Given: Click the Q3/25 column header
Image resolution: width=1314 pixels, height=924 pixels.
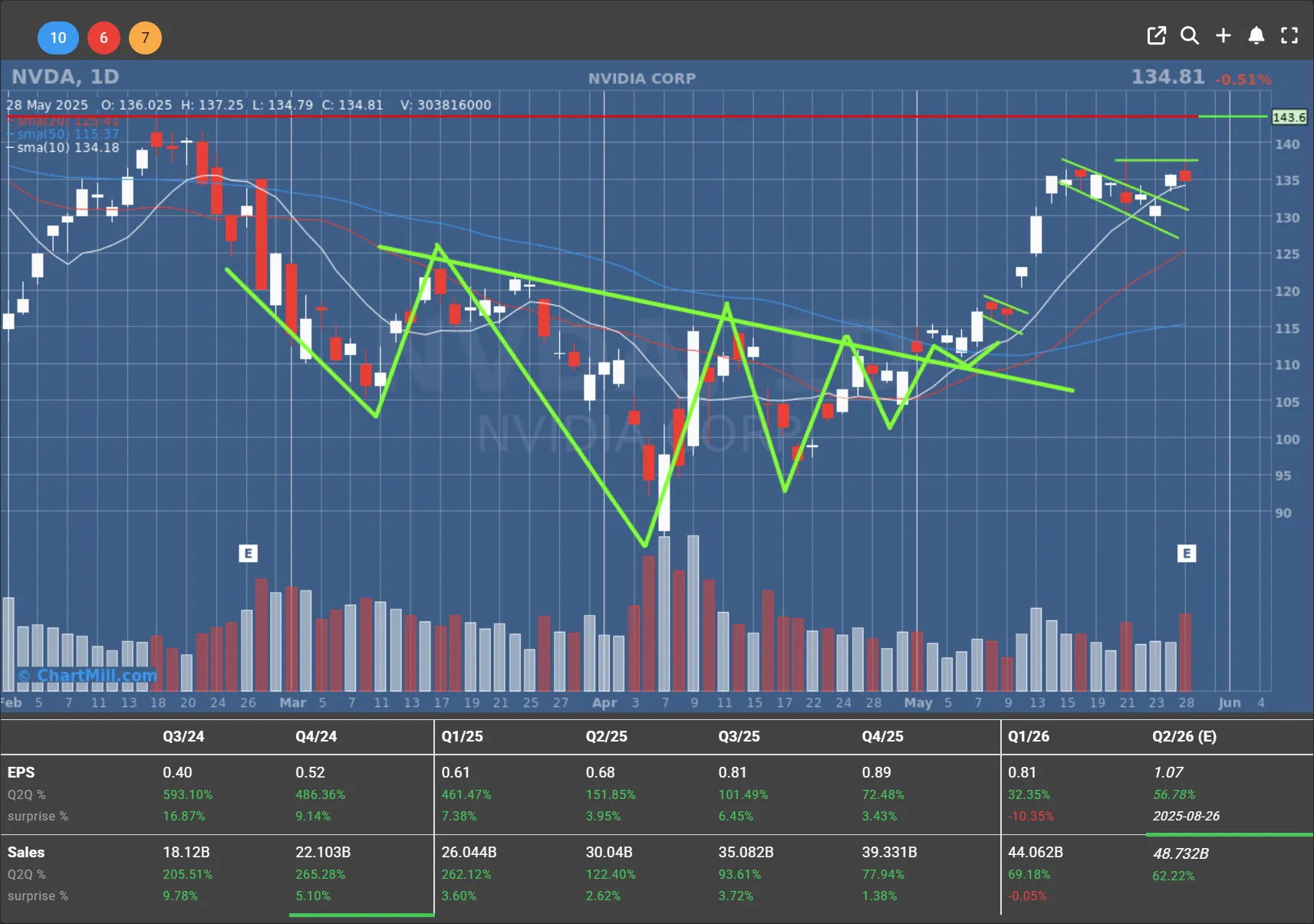Looking at the screenshot, I should (x=739, y=736).
